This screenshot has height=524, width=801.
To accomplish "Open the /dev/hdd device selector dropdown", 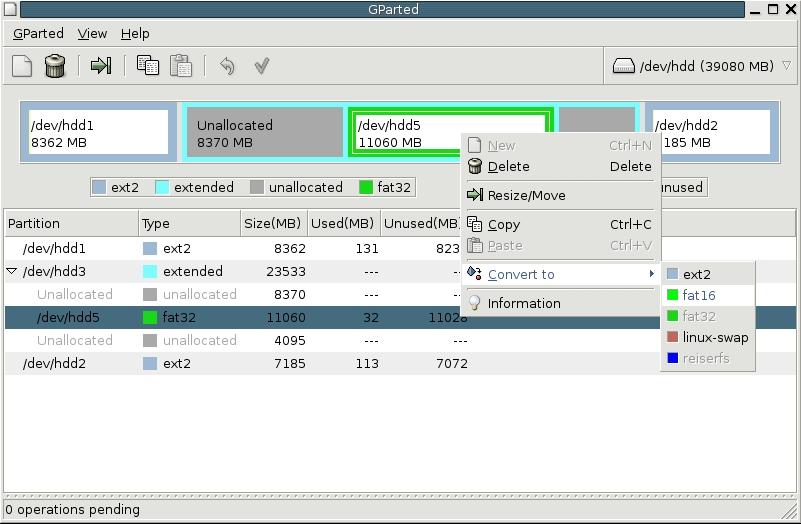I will click(701, 66).
